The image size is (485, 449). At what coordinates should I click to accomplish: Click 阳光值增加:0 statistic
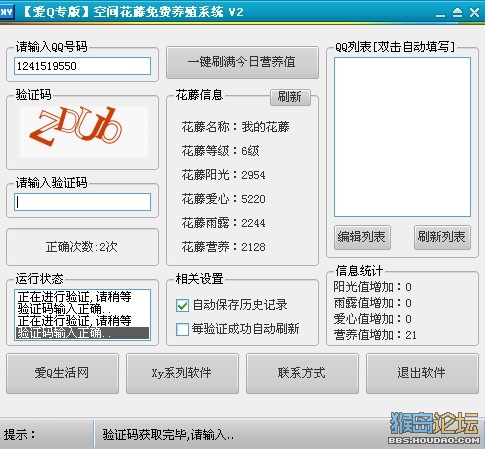click(x=372, y=287)
